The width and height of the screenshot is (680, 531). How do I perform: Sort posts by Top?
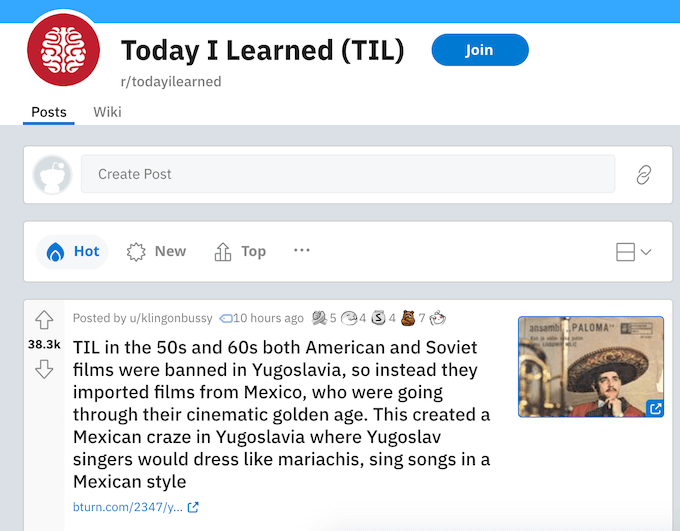point(240,251)
